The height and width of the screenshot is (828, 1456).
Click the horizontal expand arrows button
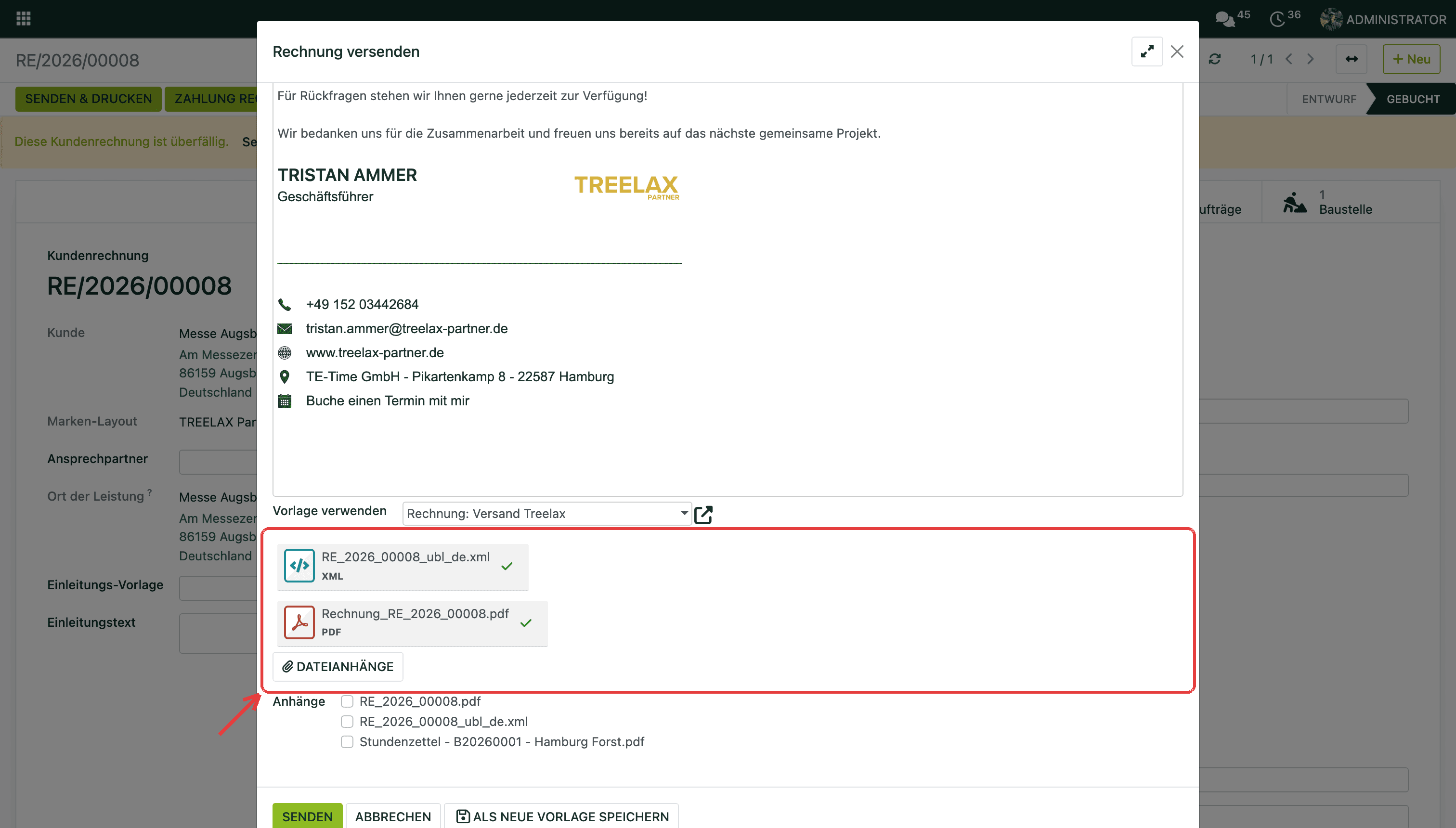[1352, 59]
